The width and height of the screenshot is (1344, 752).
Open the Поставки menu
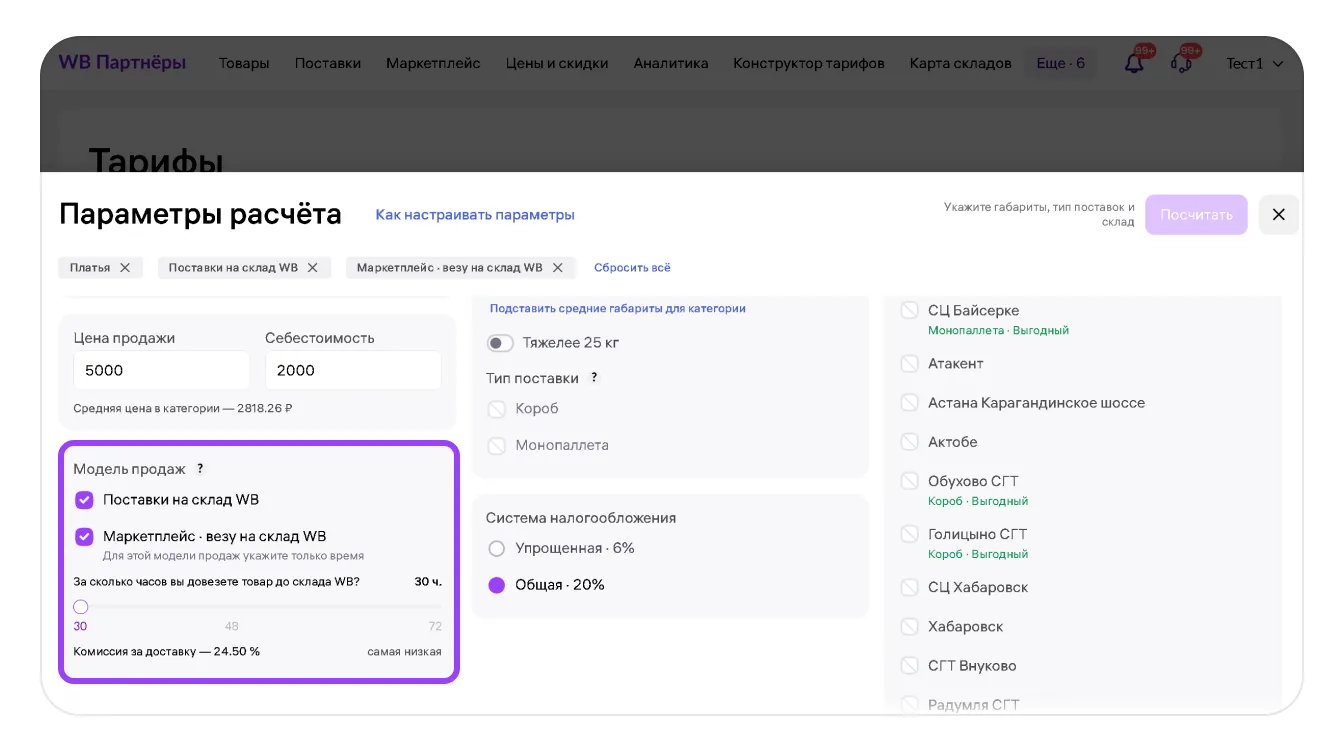tap(328, 63)
